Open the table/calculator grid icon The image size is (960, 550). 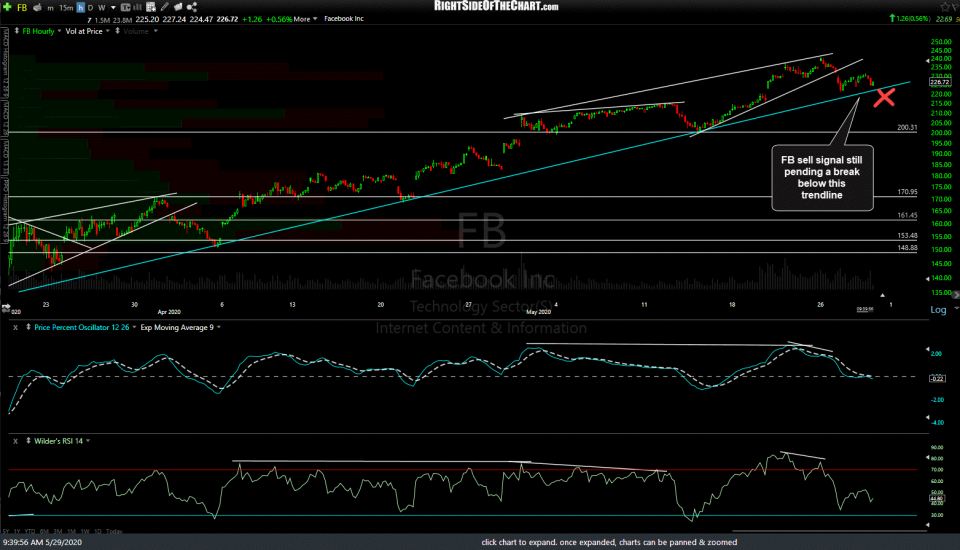[151, 7]
